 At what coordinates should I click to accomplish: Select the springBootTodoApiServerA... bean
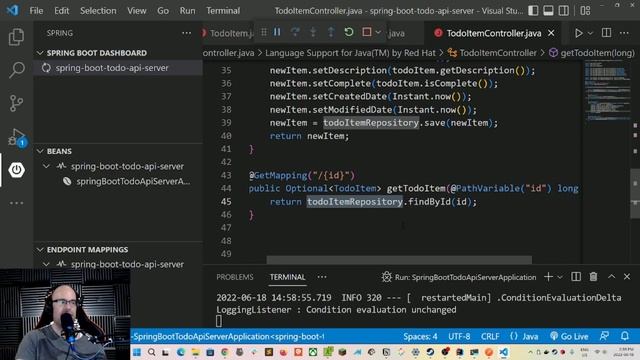coord(133,181)
